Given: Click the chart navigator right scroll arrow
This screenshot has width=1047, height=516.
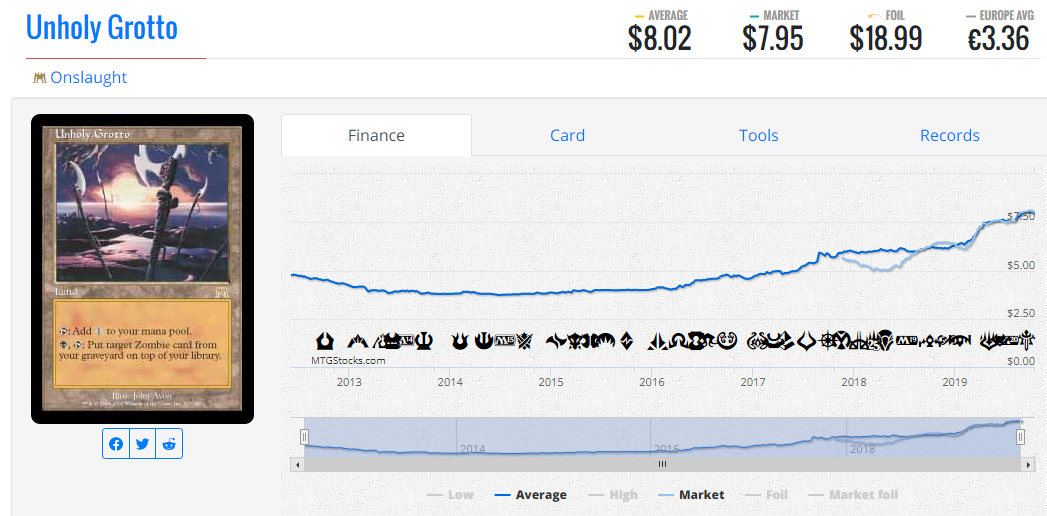Looking at the screenshot, I should point(1030,464).
